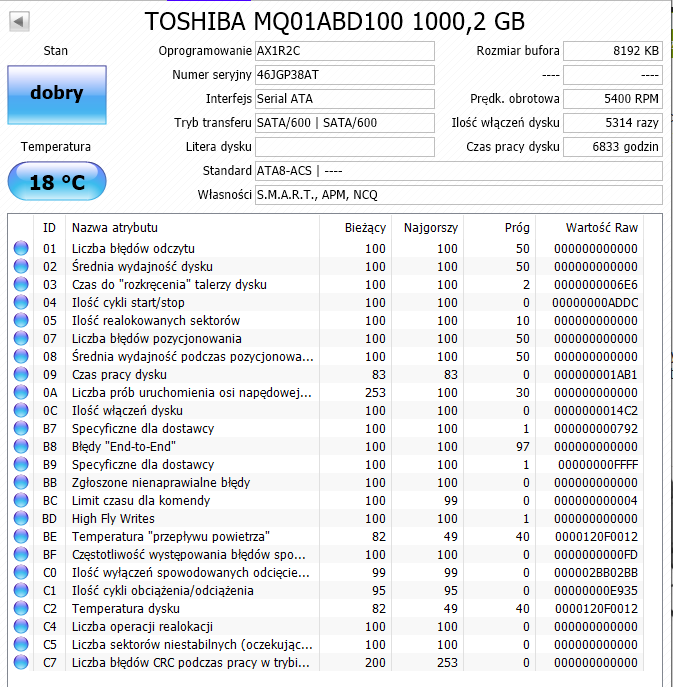Click status orb for attribute C5

click(21, 644)
